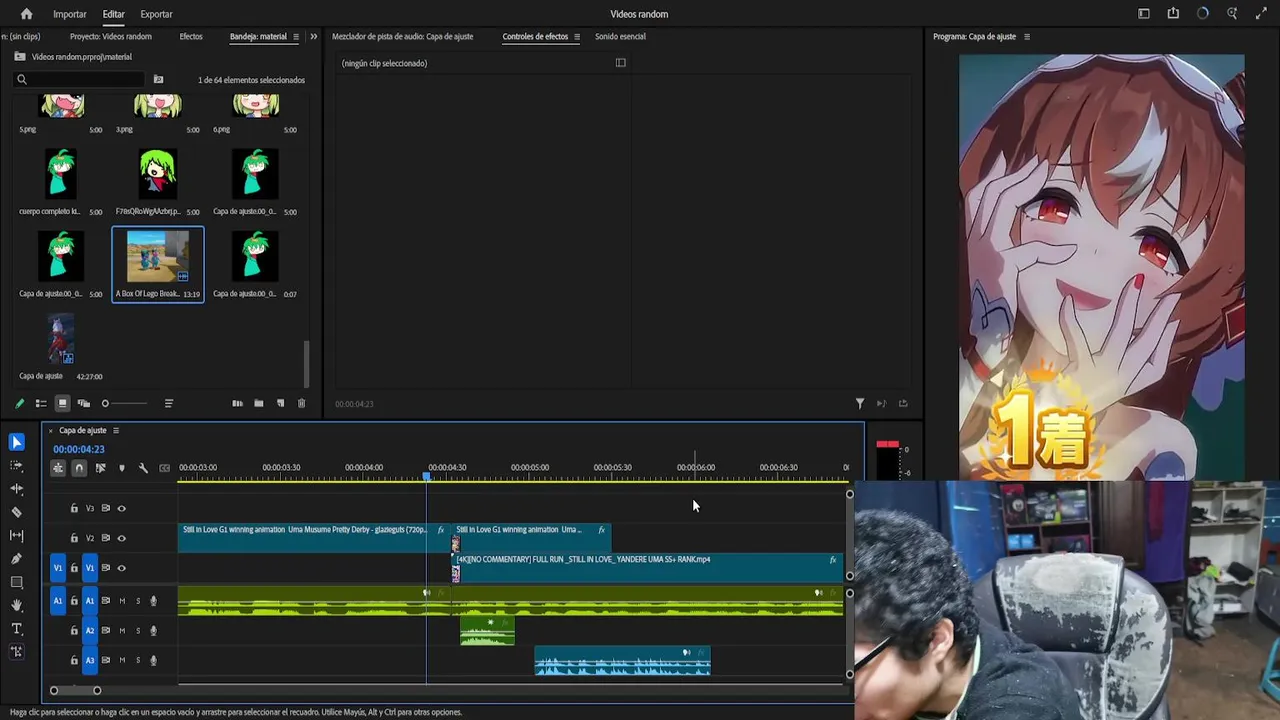This screenshot has height=720, width=1280.
Task: Click the project panel vertical scrollbar
Action: (307, 364)
